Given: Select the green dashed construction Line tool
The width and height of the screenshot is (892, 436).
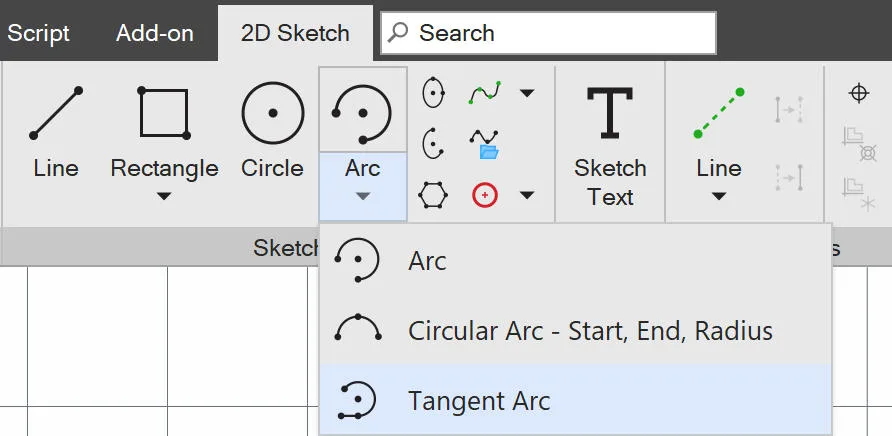Looking at the screenshot, I should [x=719, y=130].
